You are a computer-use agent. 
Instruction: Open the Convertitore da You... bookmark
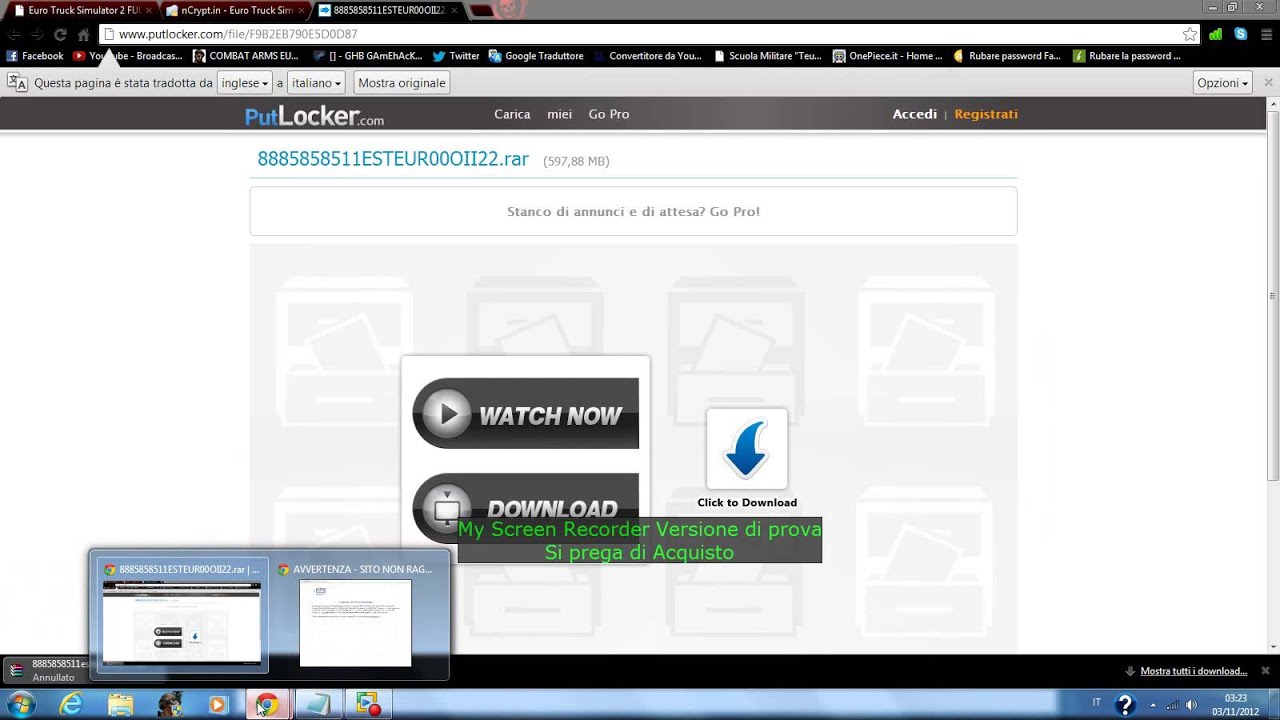(x=647, y=56)
